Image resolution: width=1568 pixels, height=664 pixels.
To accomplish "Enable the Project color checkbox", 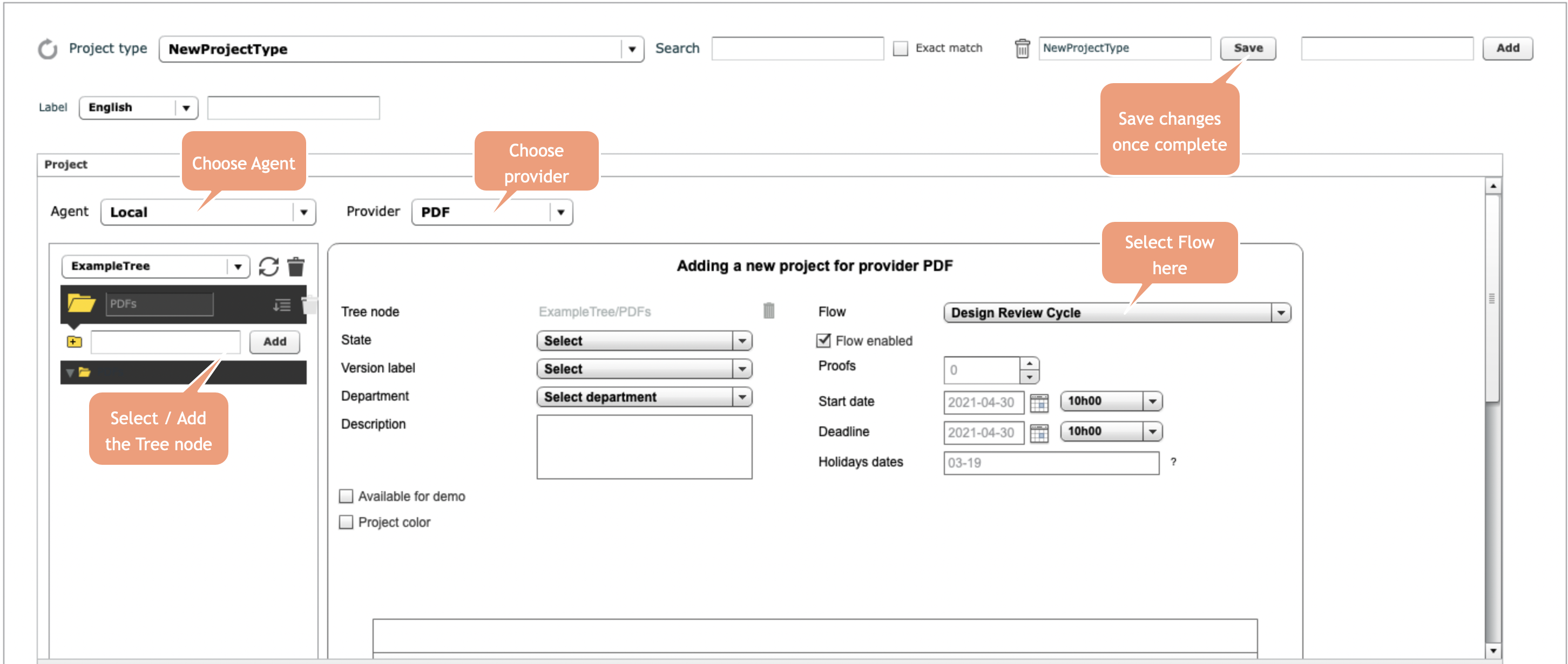I will pyautogui.click(x=346, y=522).
